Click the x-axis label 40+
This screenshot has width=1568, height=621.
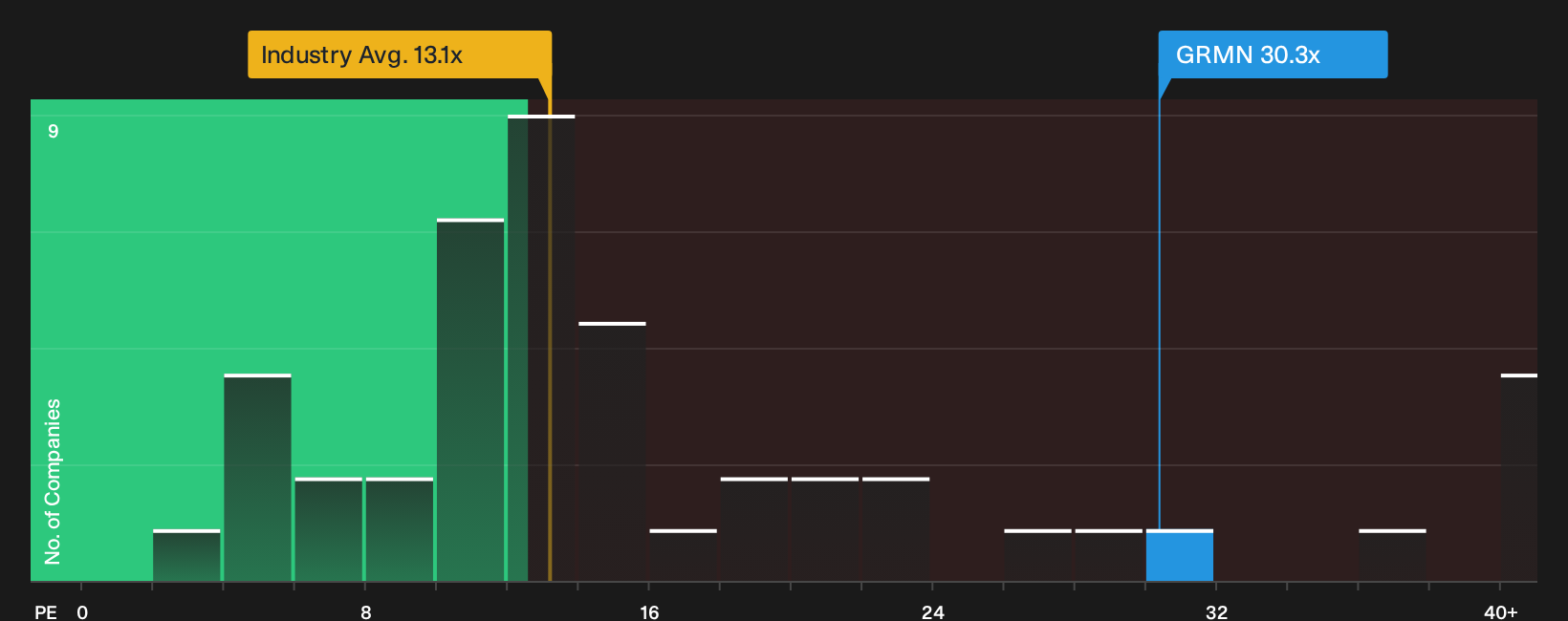(1501, 612)
